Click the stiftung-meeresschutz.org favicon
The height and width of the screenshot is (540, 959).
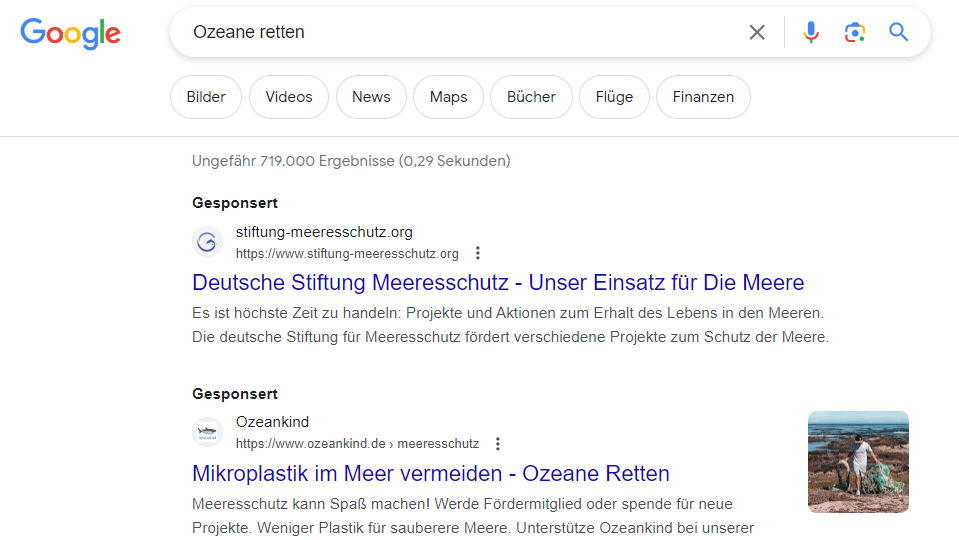click(207, 242)
